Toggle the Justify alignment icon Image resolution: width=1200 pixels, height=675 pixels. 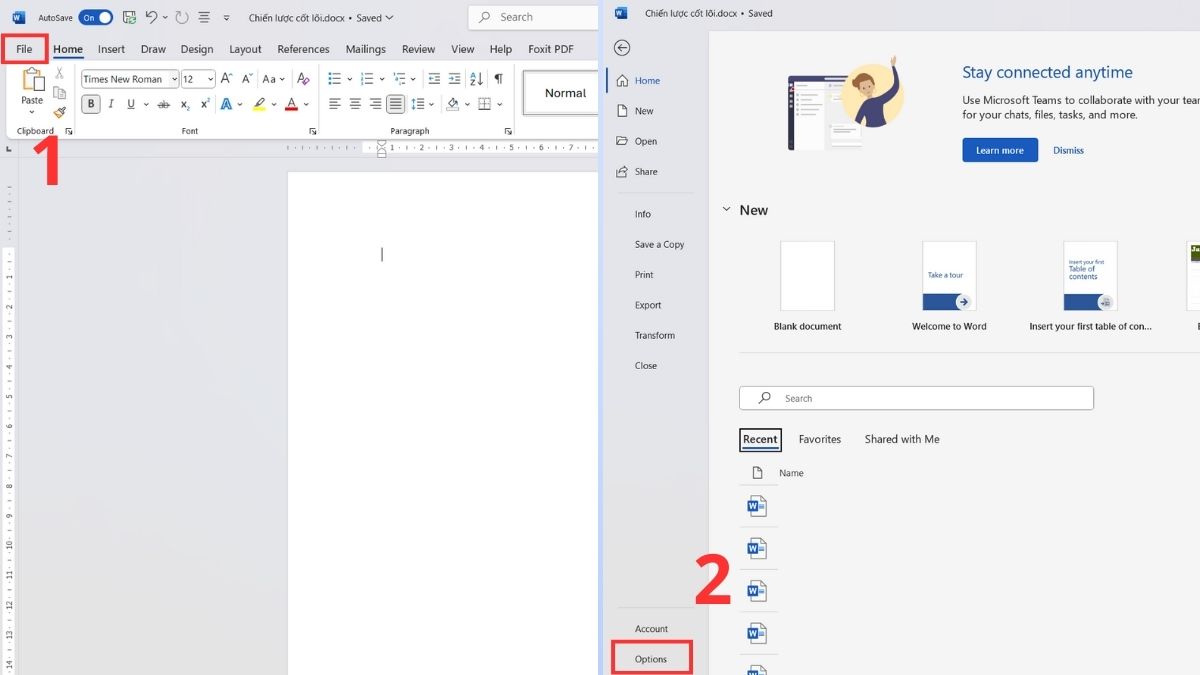tap(396, 104)
